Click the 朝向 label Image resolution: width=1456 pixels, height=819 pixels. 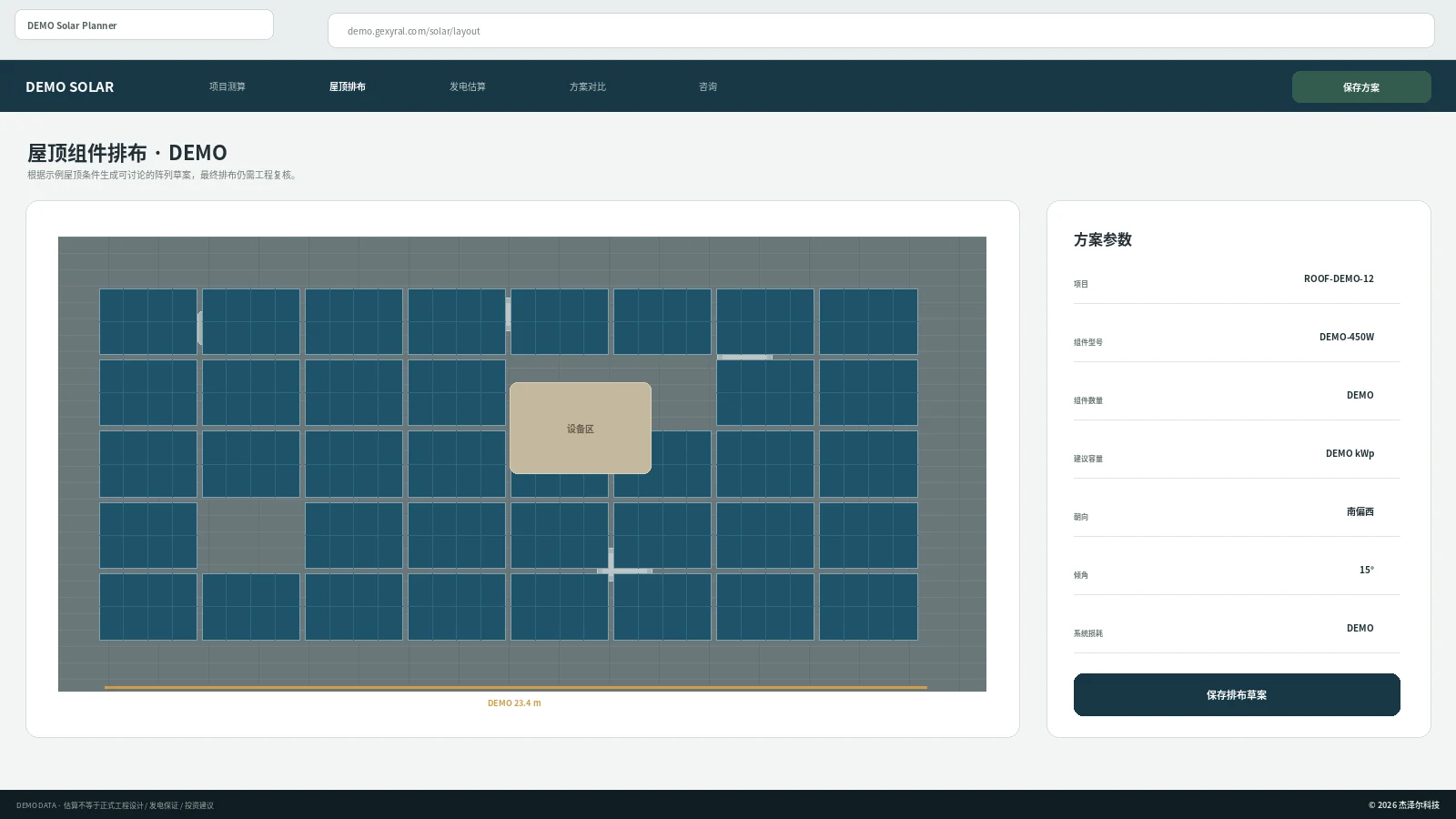[1080, 517]
